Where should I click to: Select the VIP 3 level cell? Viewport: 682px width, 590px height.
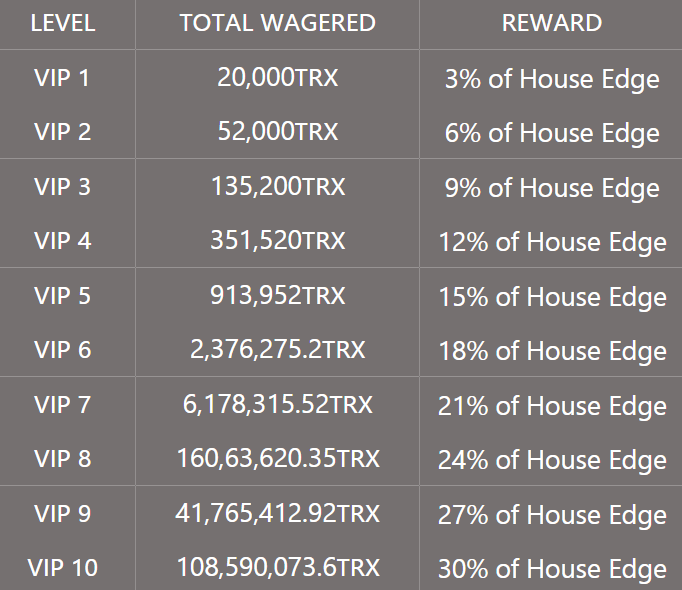(63, 187)
